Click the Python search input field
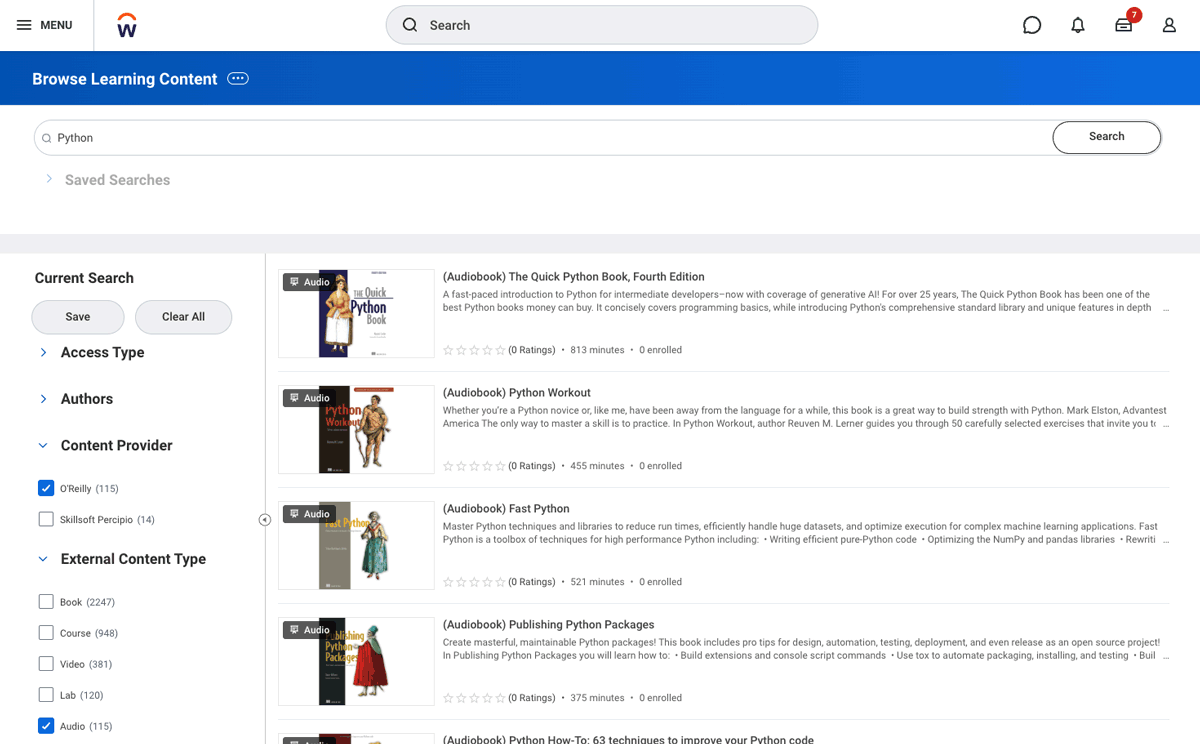This screenshot has width=1200, height=744. [x=543, y=138]
